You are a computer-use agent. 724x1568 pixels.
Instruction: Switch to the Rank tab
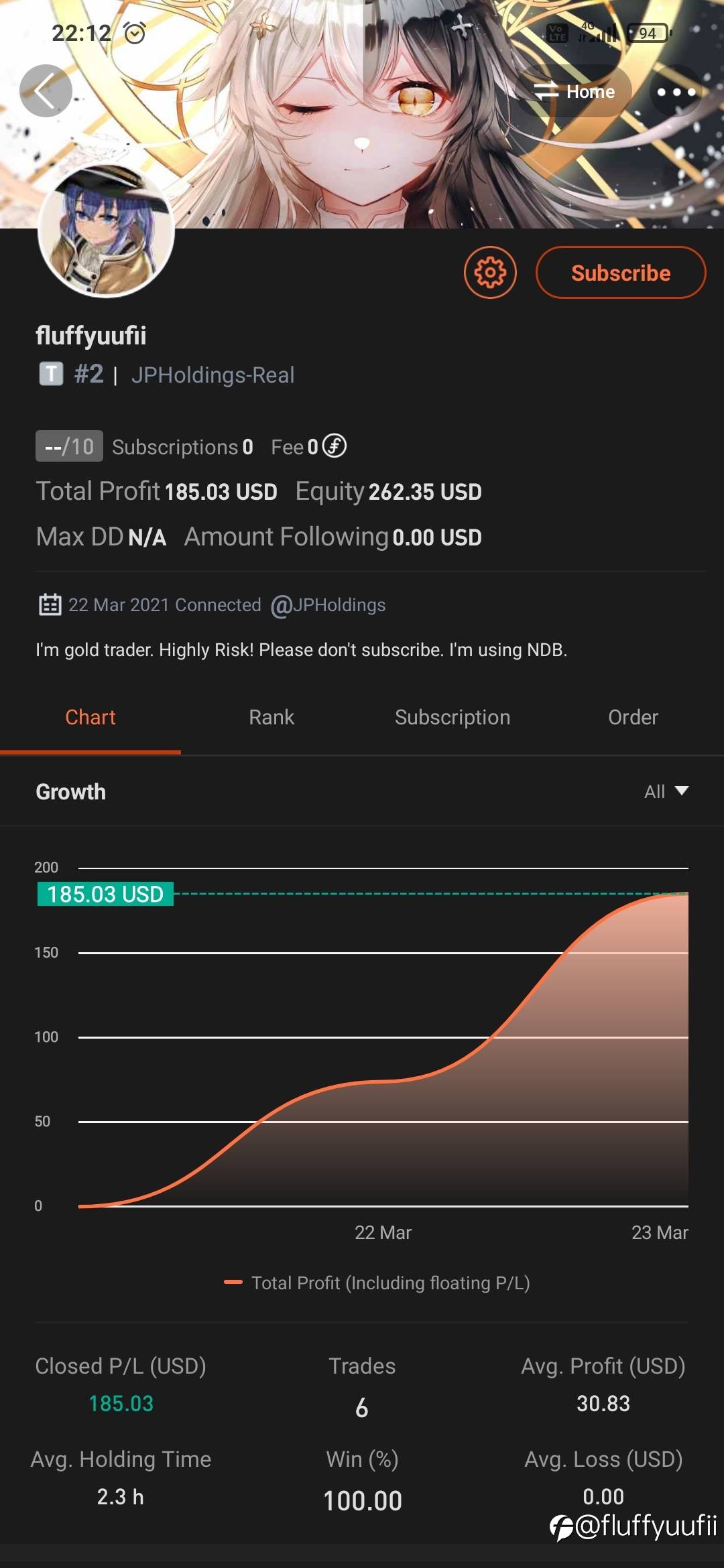click(x=271, y=717)
